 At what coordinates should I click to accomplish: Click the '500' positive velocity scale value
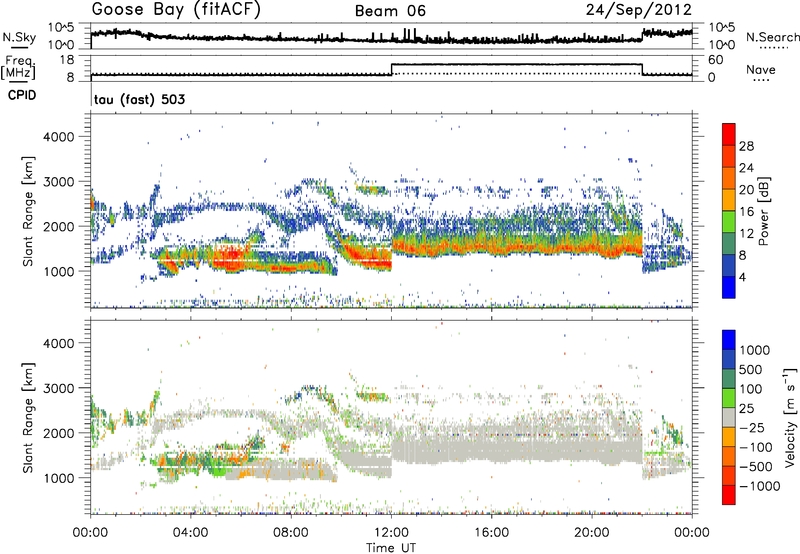coord(751,370)
